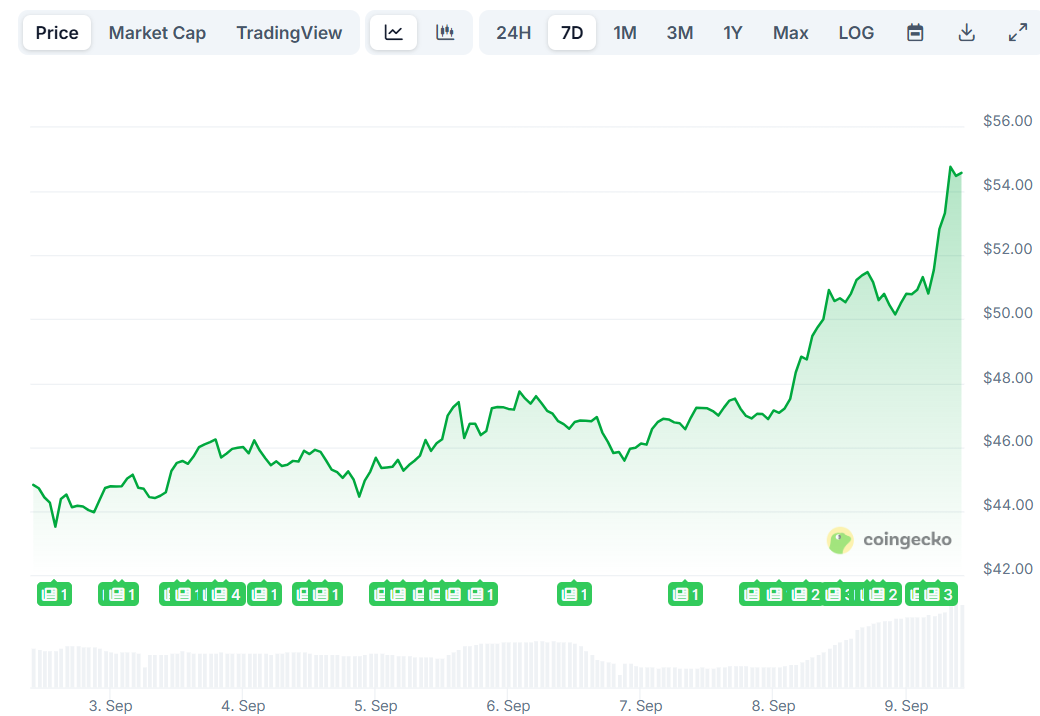Expand the chart to fullscreen

tap(1017, 32)
